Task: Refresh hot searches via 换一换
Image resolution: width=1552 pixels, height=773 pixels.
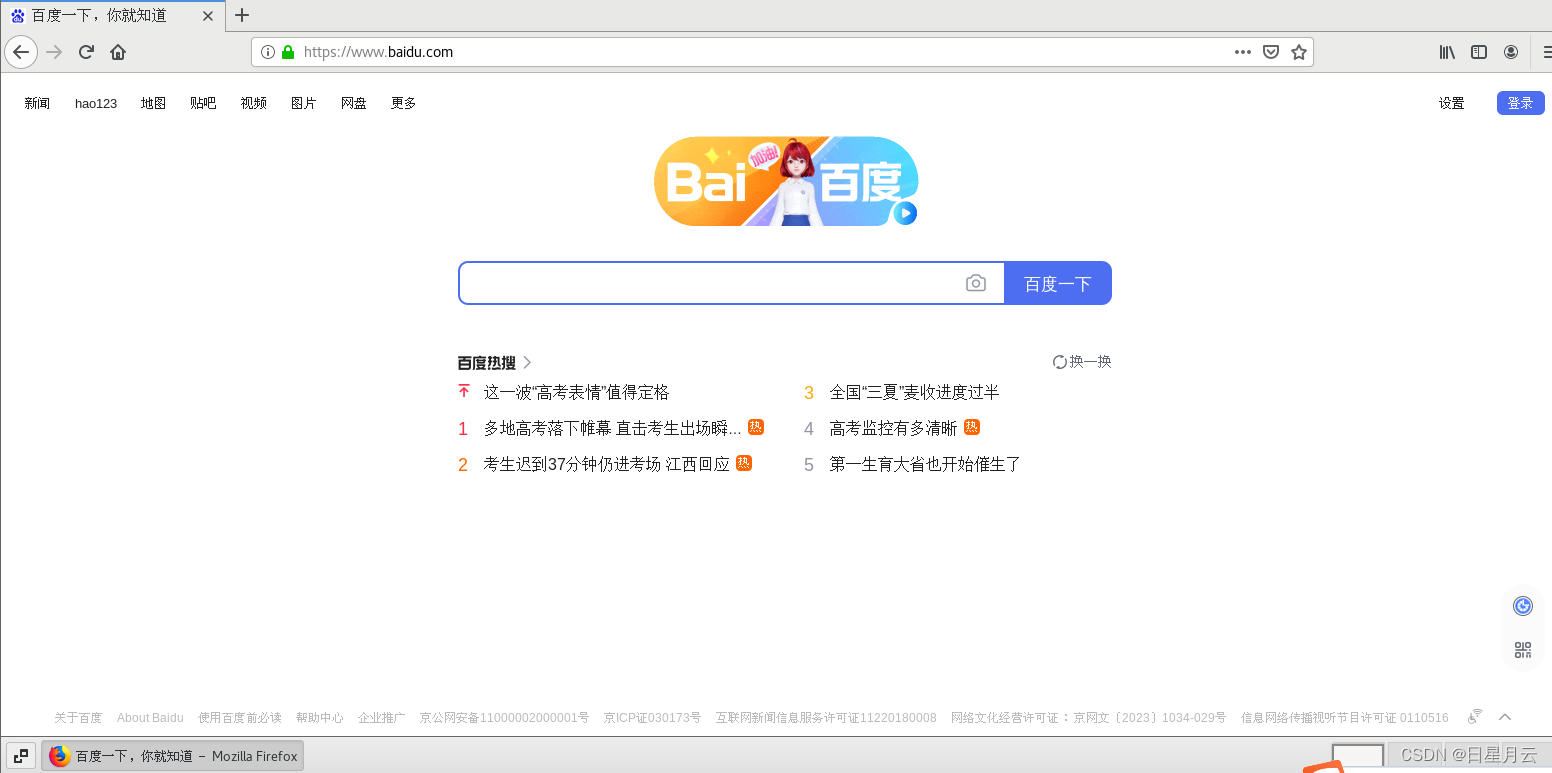Action: click(x=1082, y=361)
